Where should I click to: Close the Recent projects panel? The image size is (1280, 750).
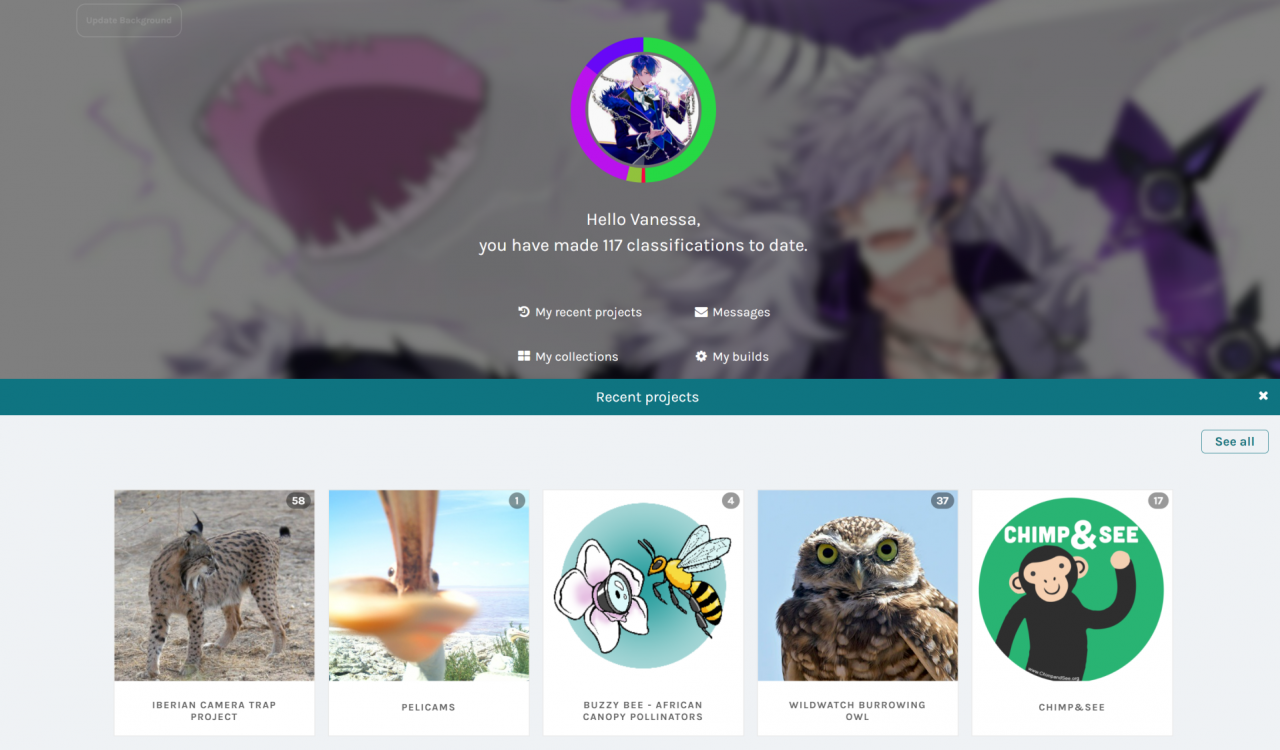(x=1263, y=396)
